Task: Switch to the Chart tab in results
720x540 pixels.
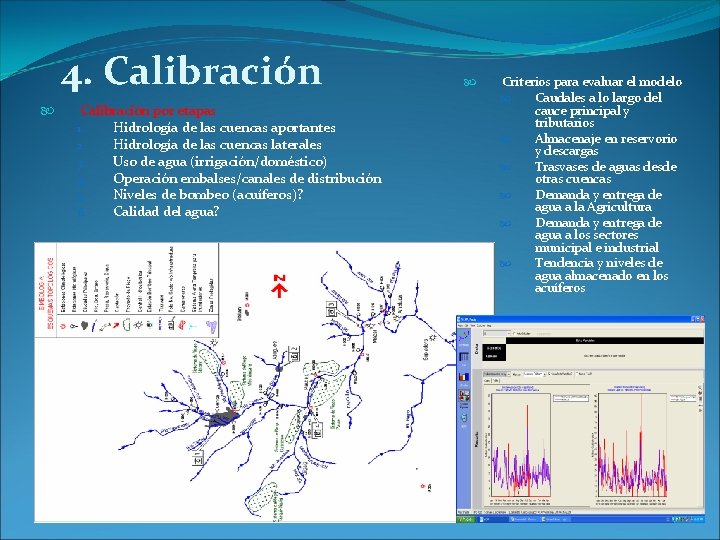Action: click(x=487, y=381)
